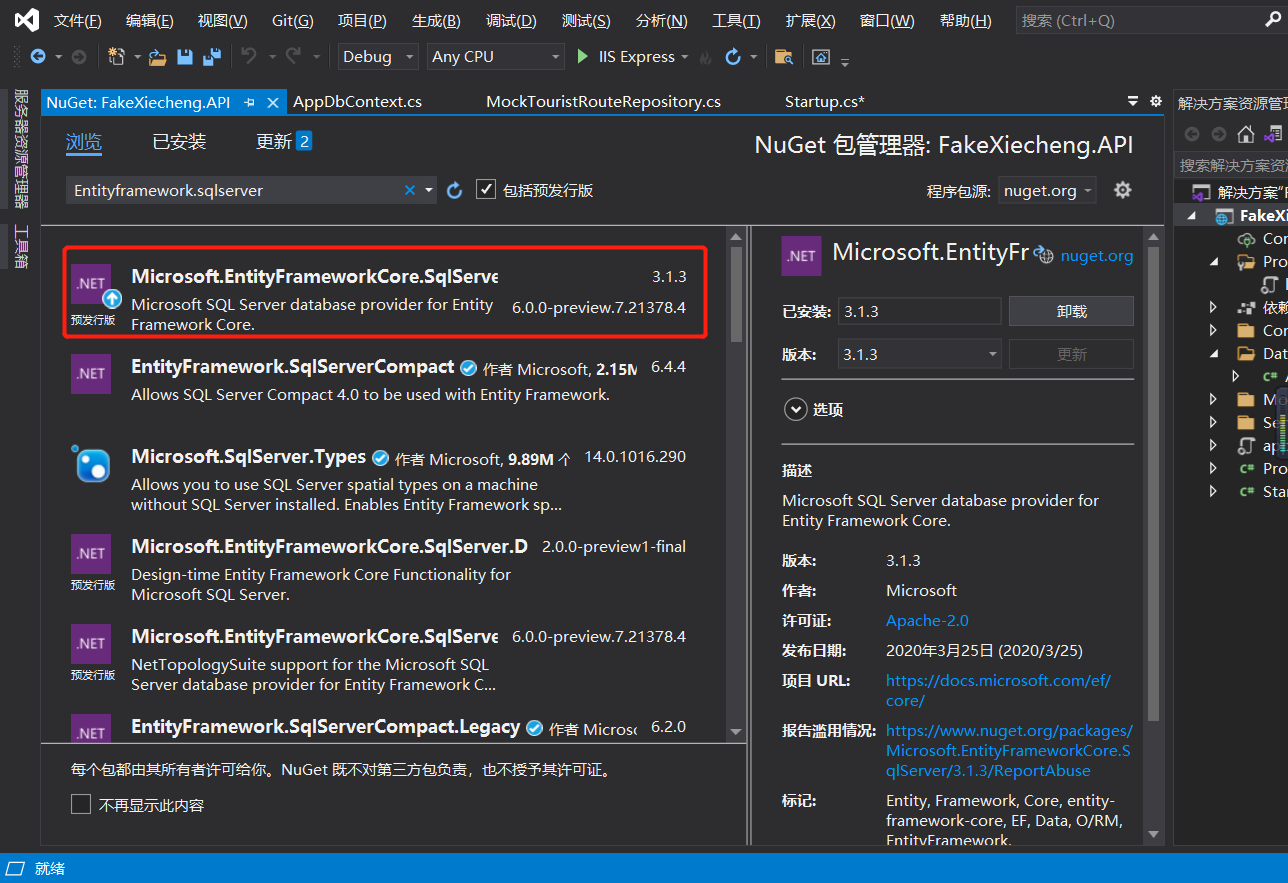1288x883 pixels.
Task: Click the browser refresh icon in toolbar
Action: 733,57
